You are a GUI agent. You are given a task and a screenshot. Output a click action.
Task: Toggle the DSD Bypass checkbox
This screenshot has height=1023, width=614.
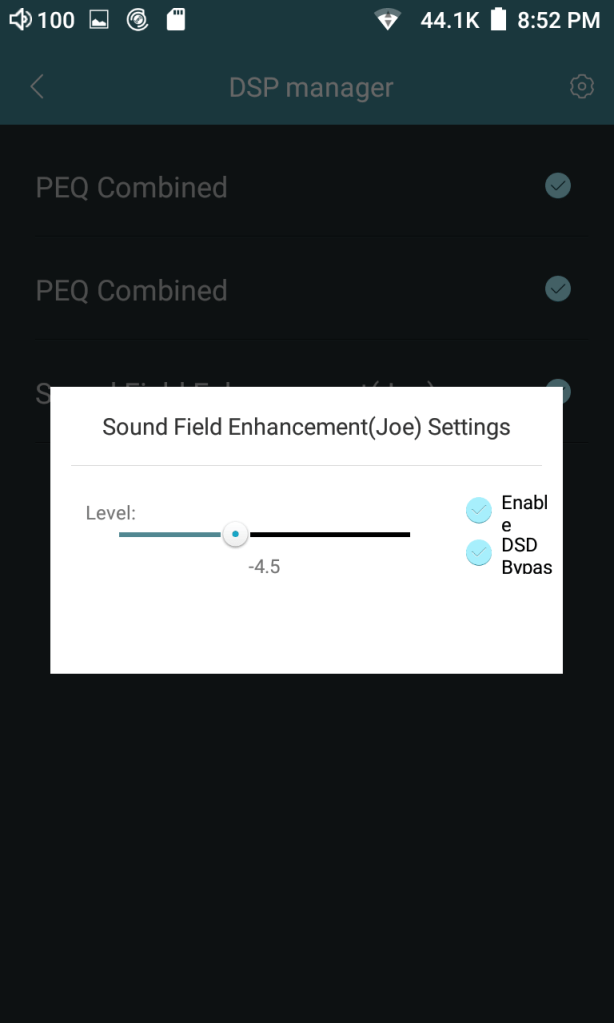tap(479, 553)
